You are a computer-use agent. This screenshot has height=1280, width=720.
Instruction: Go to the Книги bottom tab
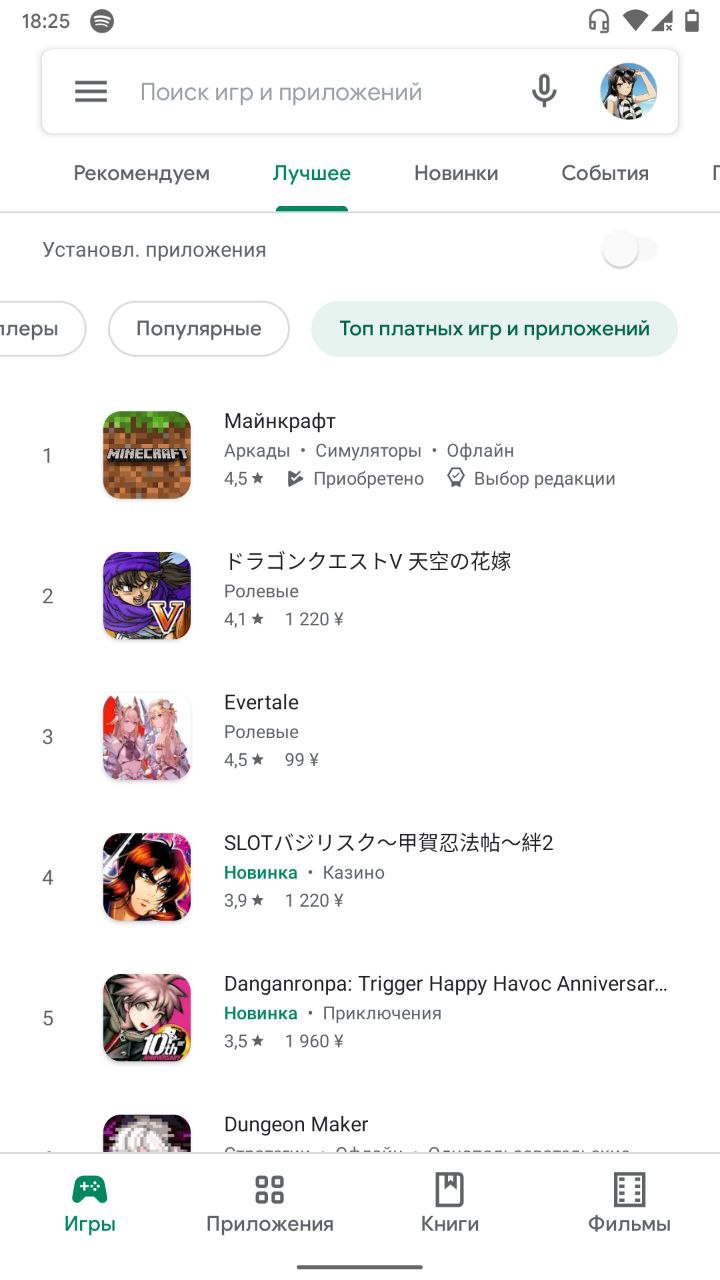(x=450, y=1204)
